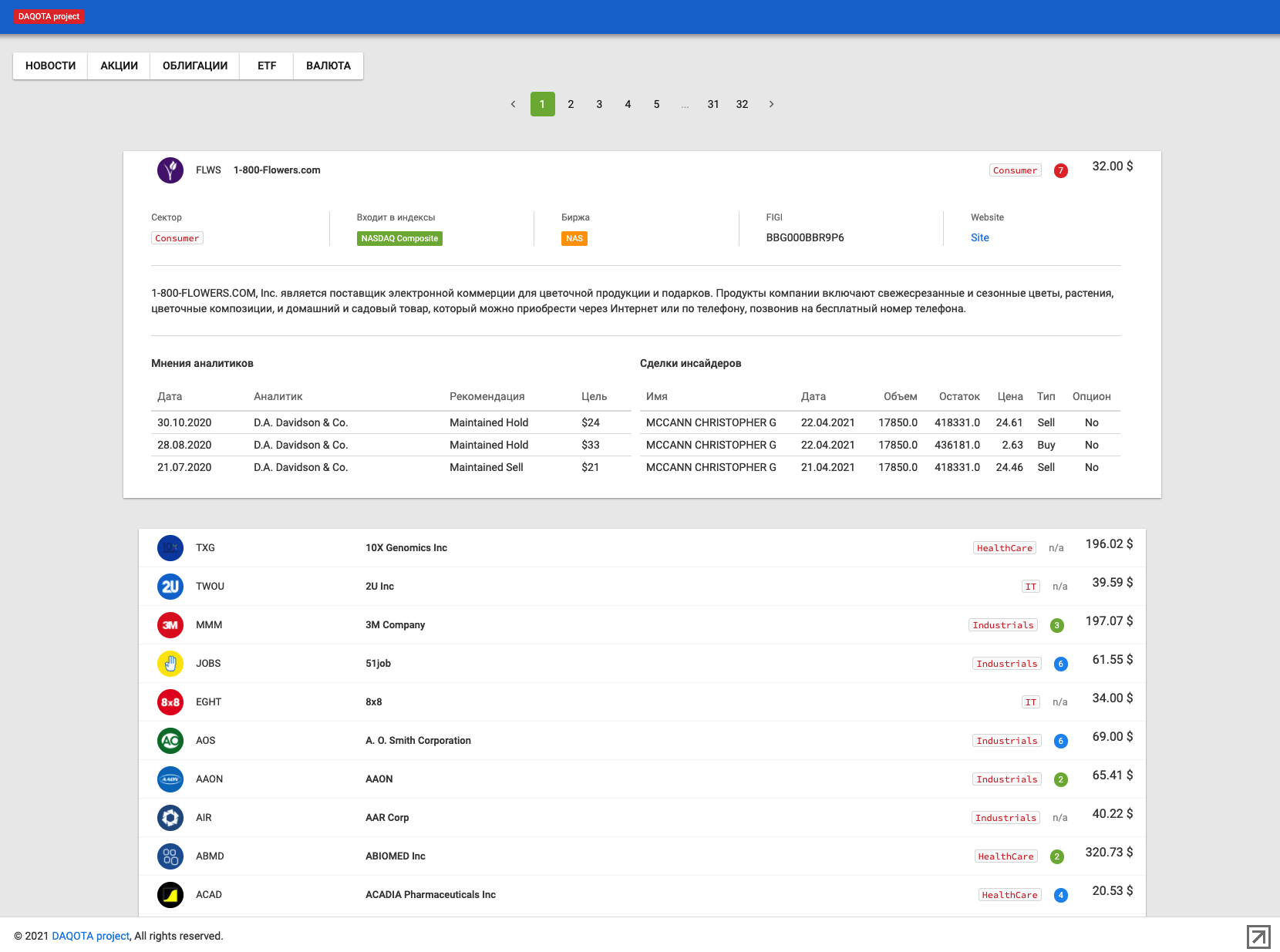Click the red rating badge 7 for FLWS
This screenshot has width=1280, height=952.
point(1061,170)
